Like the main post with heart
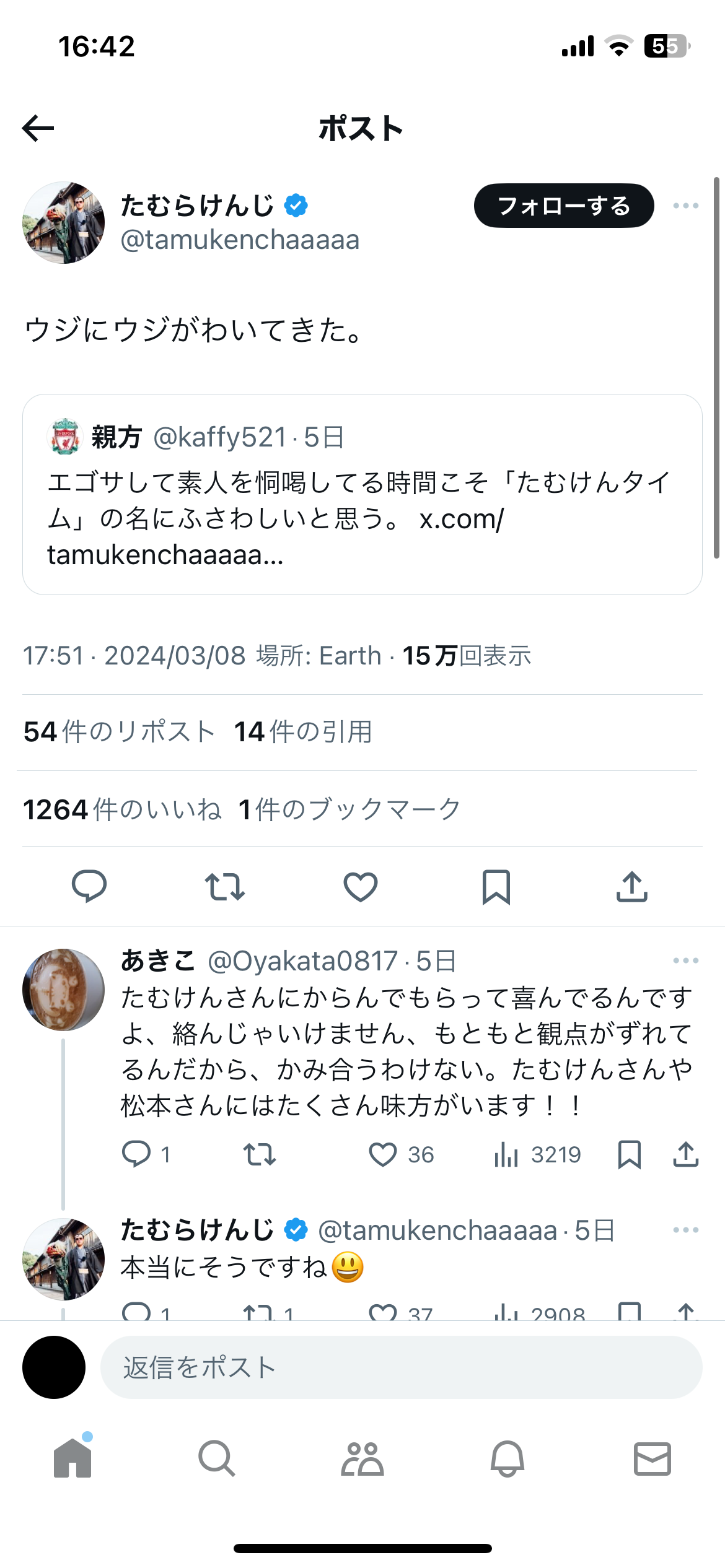725x1568 pixels. (x=361, y=886)
